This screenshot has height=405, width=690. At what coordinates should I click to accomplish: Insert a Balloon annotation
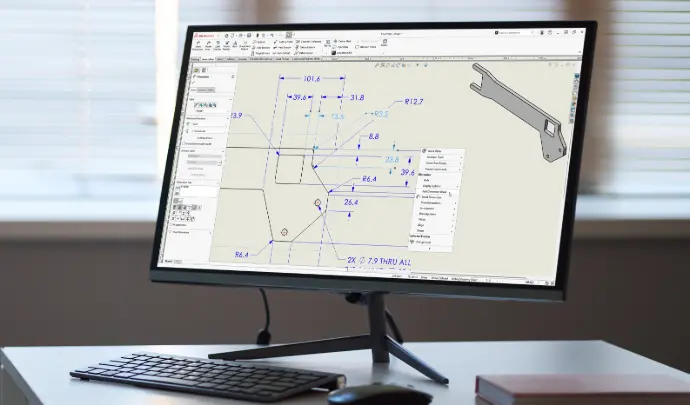(259, 42)
